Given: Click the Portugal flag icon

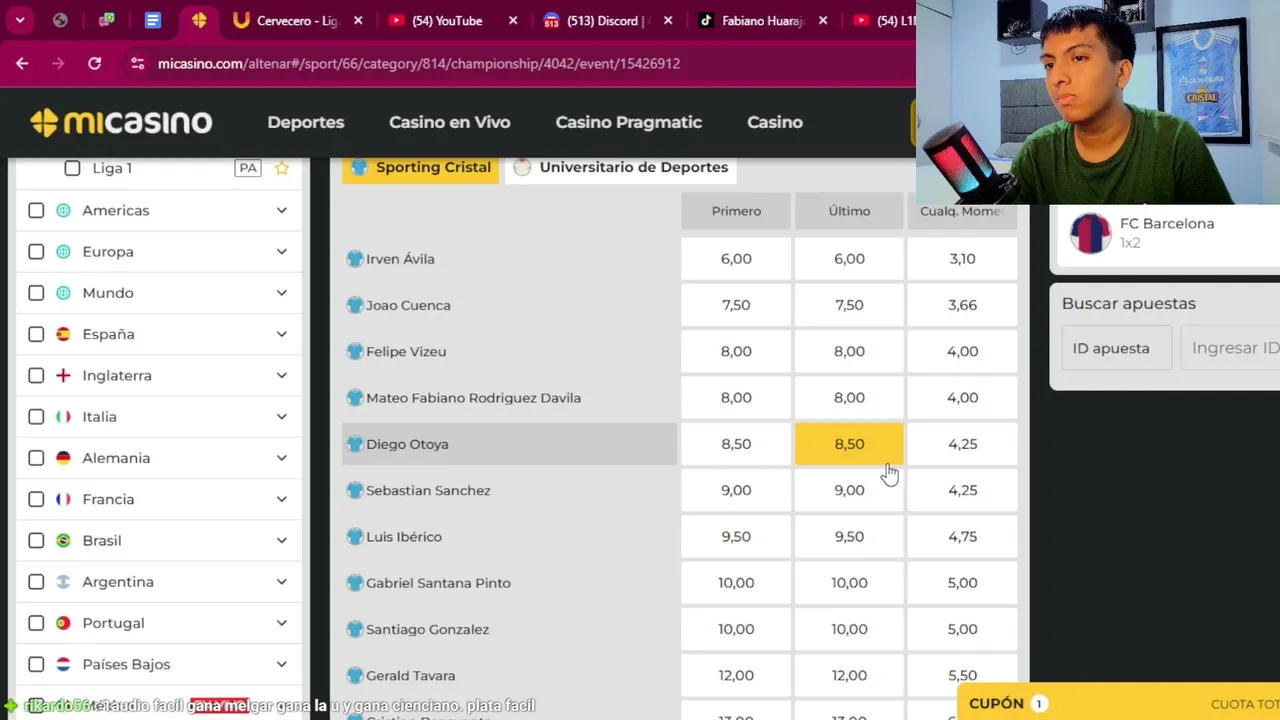Looking at the screenshot, I should (63, 623).
